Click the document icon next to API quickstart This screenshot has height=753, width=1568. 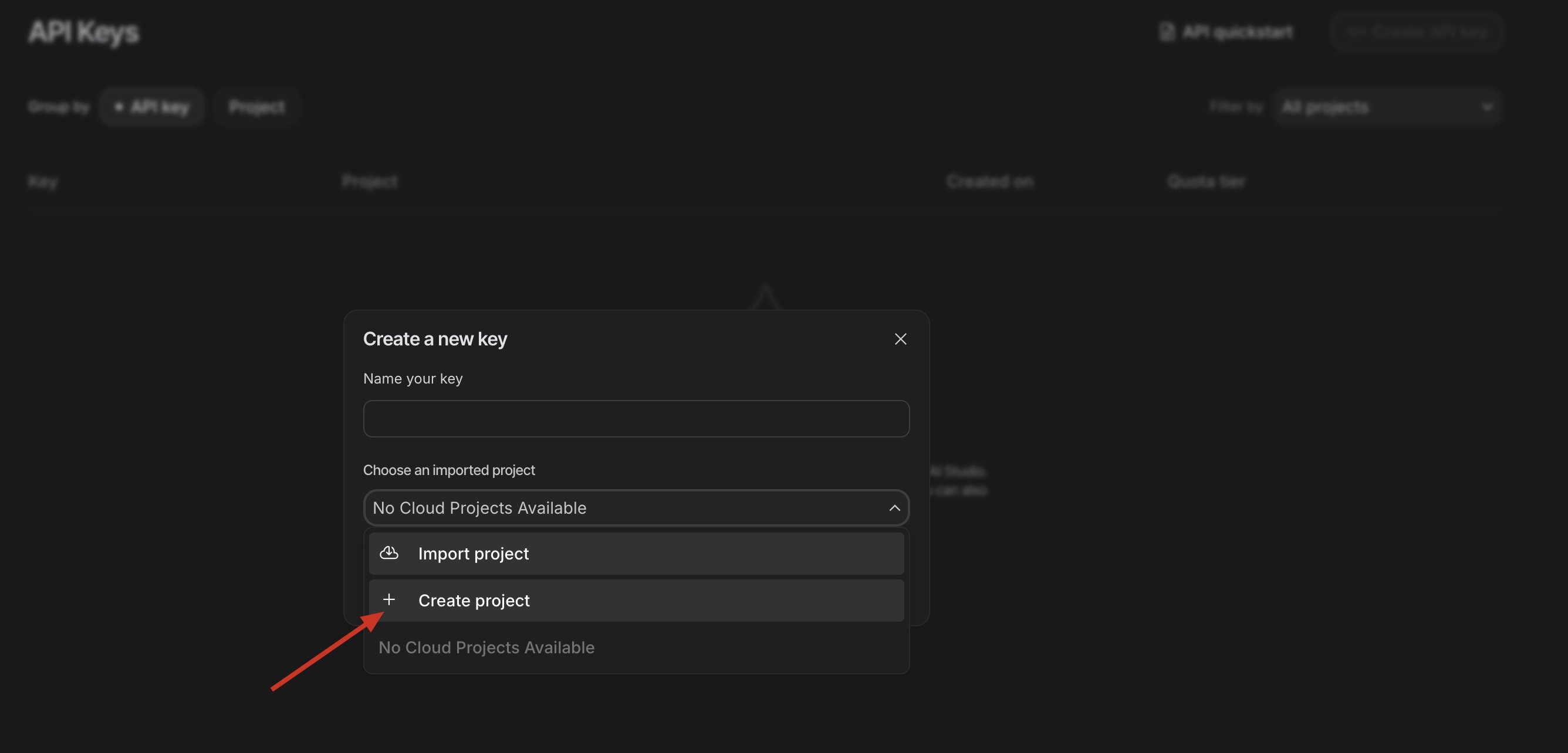pyautogui.click(x=1165, y=32)
